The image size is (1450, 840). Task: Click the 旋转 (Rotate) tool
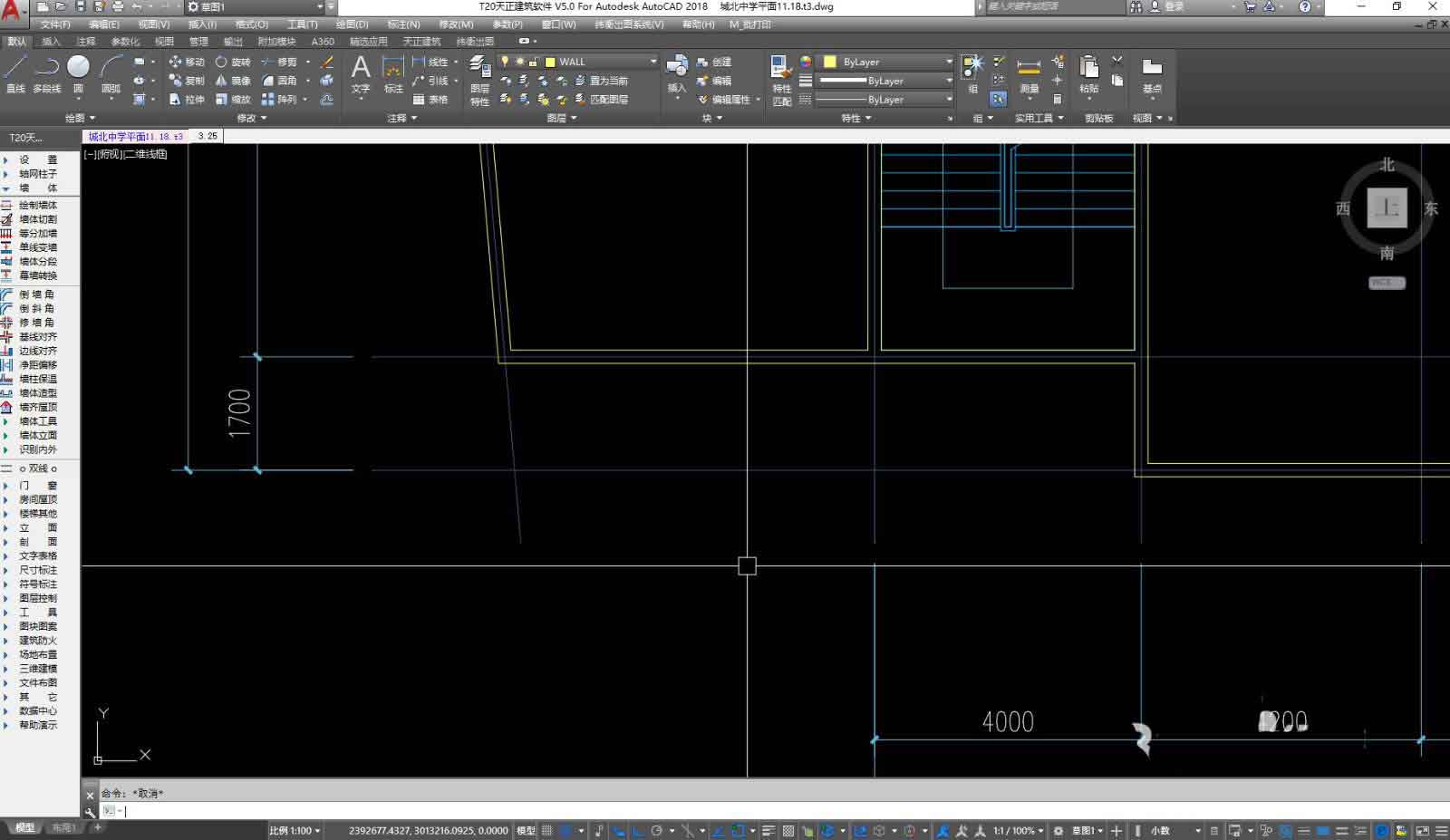pyautogui.click(x=233, y=62)
